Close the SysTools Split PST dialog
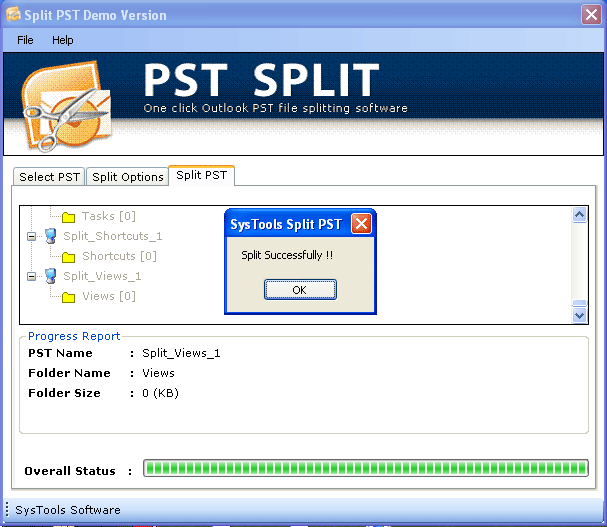The image size is (607, 527). click(x=362, y=223)
